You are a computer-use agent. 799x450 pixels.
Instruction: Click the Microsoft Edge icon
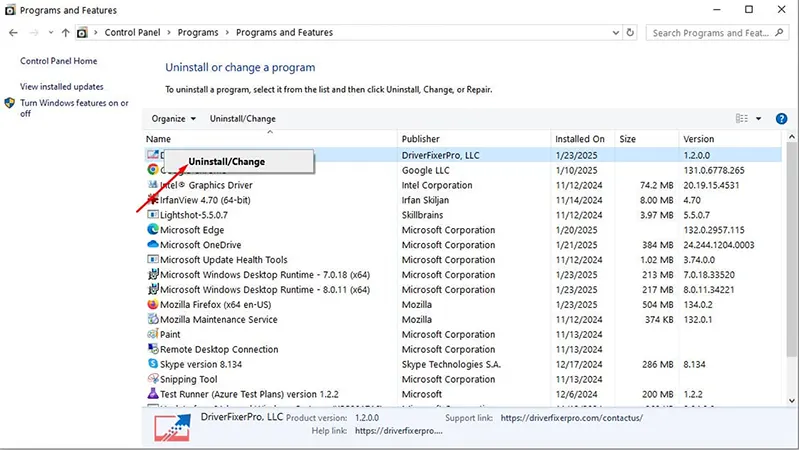(152, 229)
